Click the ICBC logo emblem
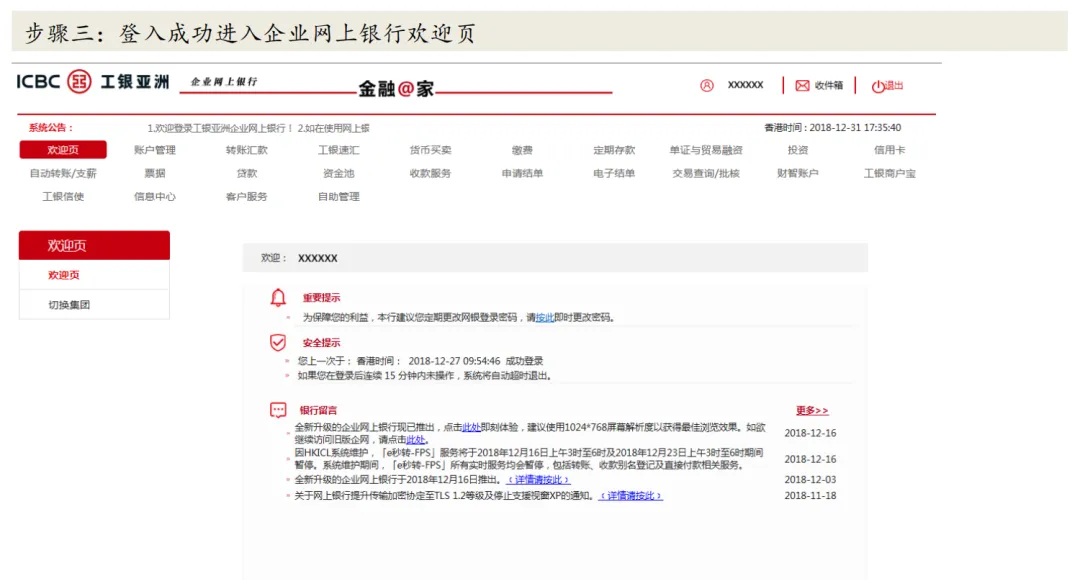 click(x=79, y=82)
